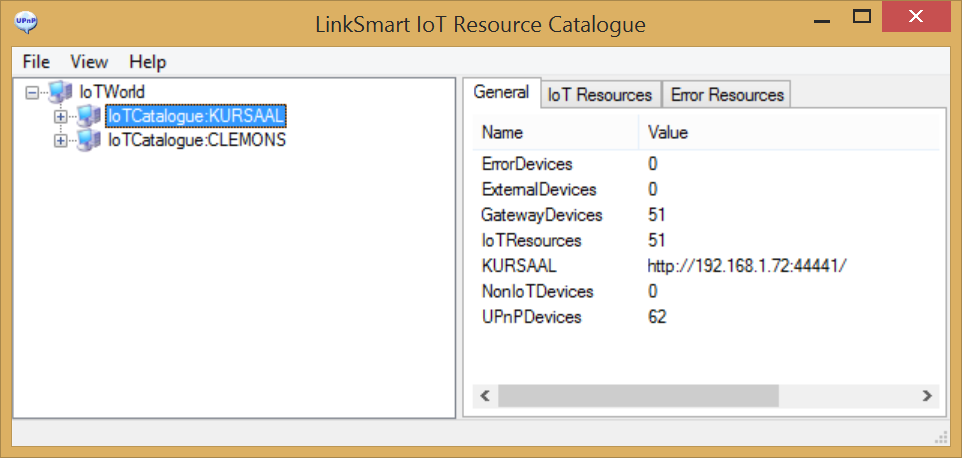
Task: Click the GatewayDevices value 51
Action: (656, 215)
